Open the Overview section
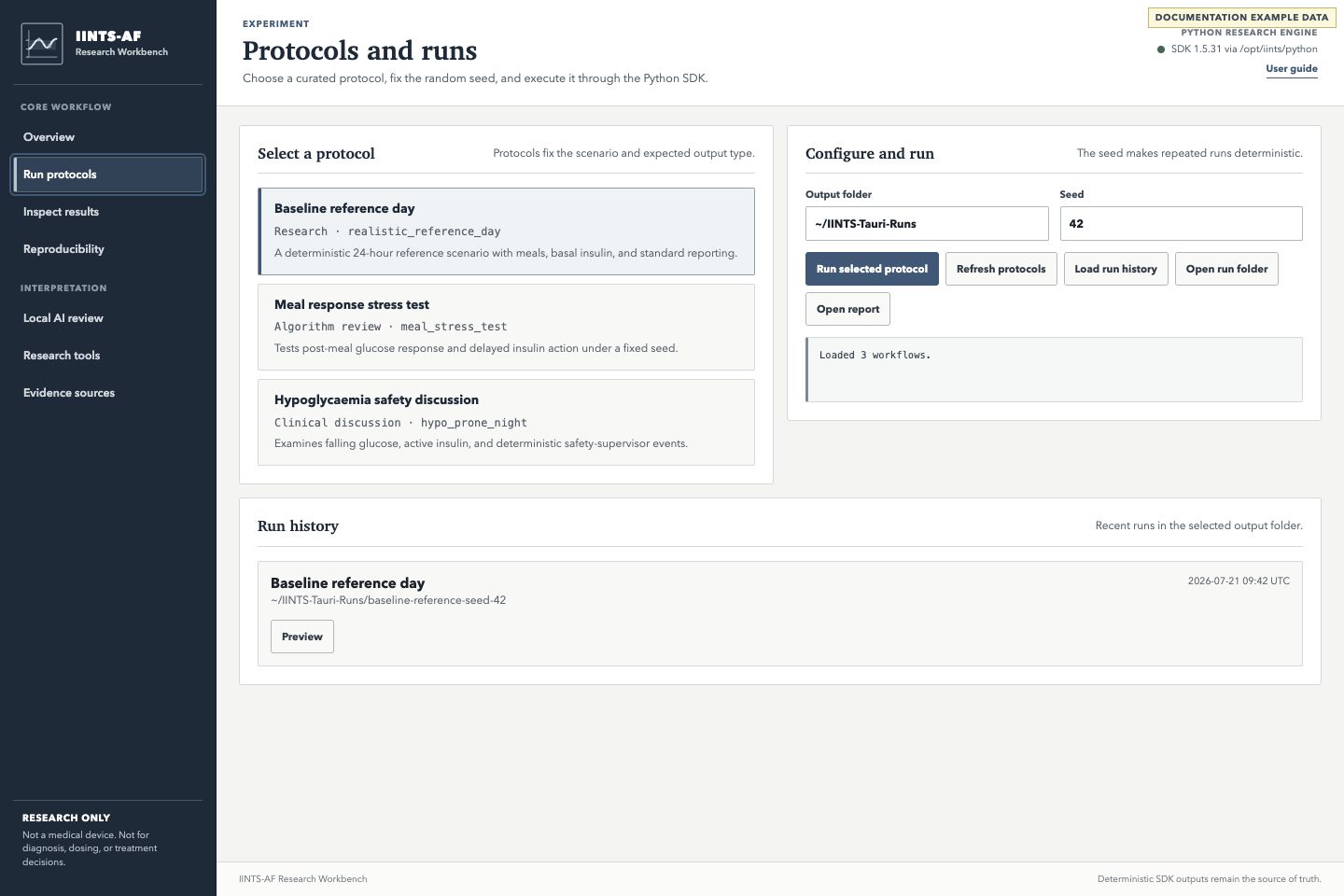Image resolution: width=1344 pixels, height=896 pixels. pos(108,137)
